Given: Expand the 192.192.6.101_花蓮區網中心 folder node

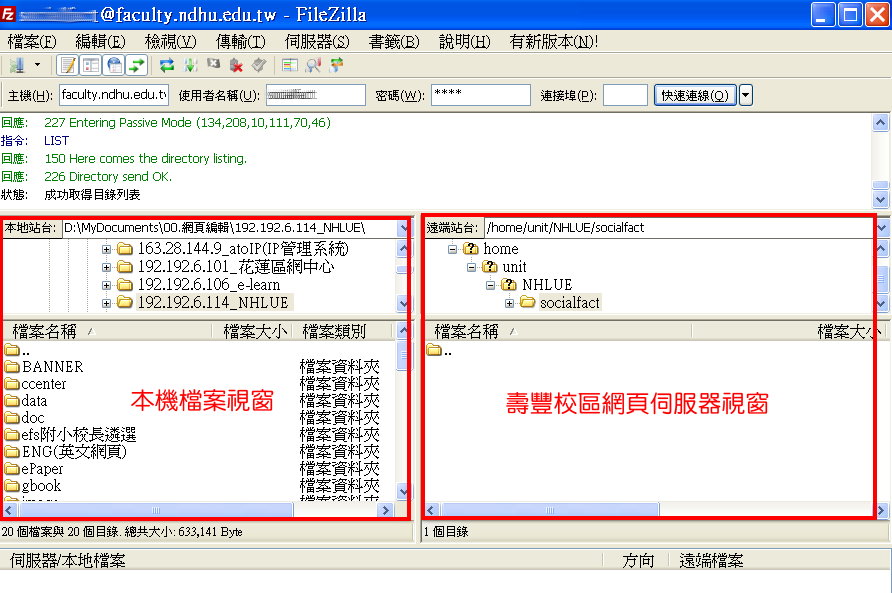Looking at the screenshot, I should click(x=107, y=267).
